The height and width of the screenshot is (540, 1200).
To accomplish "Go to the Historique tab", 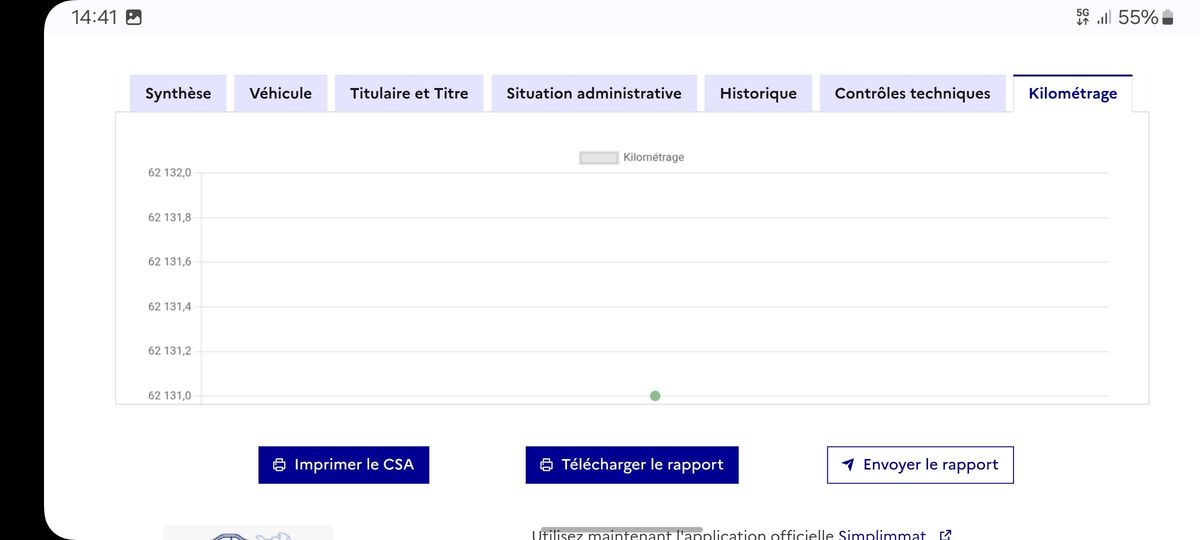I will 758,93.
